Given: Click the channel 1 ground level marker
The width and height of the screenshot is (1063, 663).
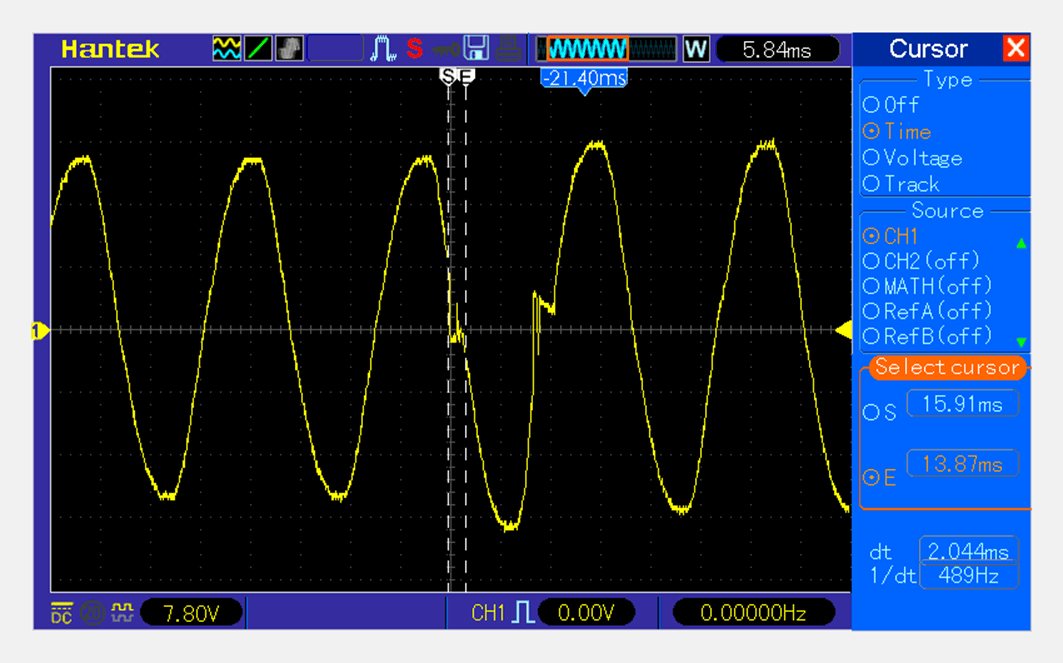Looking at the screenshot, I should tap(40, 331).
